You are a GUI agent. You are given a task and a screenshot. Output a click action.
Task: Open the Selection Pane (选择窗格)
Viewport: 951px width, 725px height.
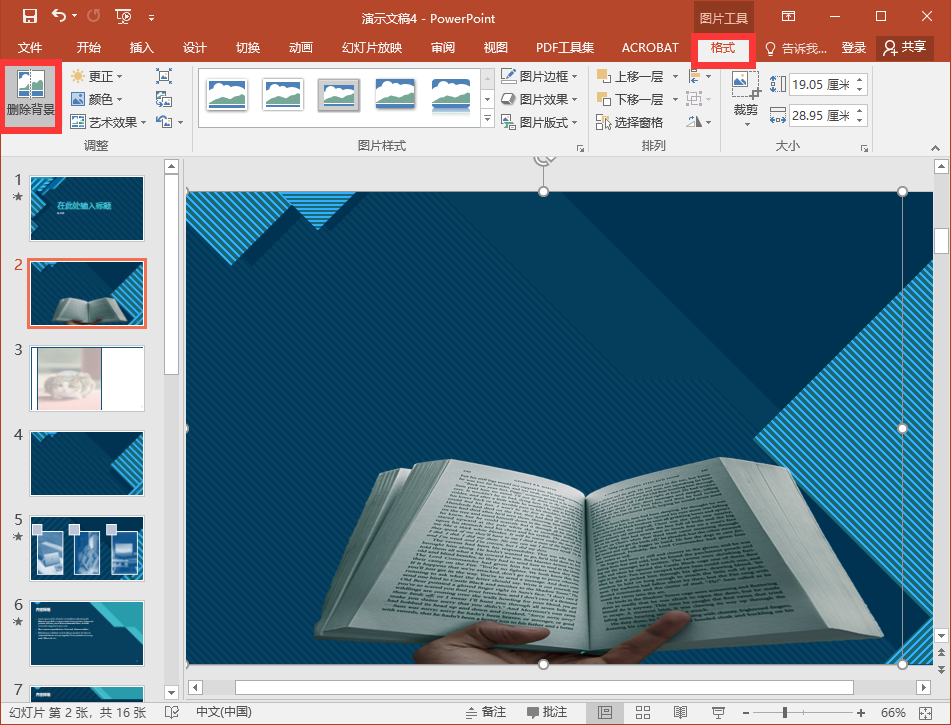point(629,122)
